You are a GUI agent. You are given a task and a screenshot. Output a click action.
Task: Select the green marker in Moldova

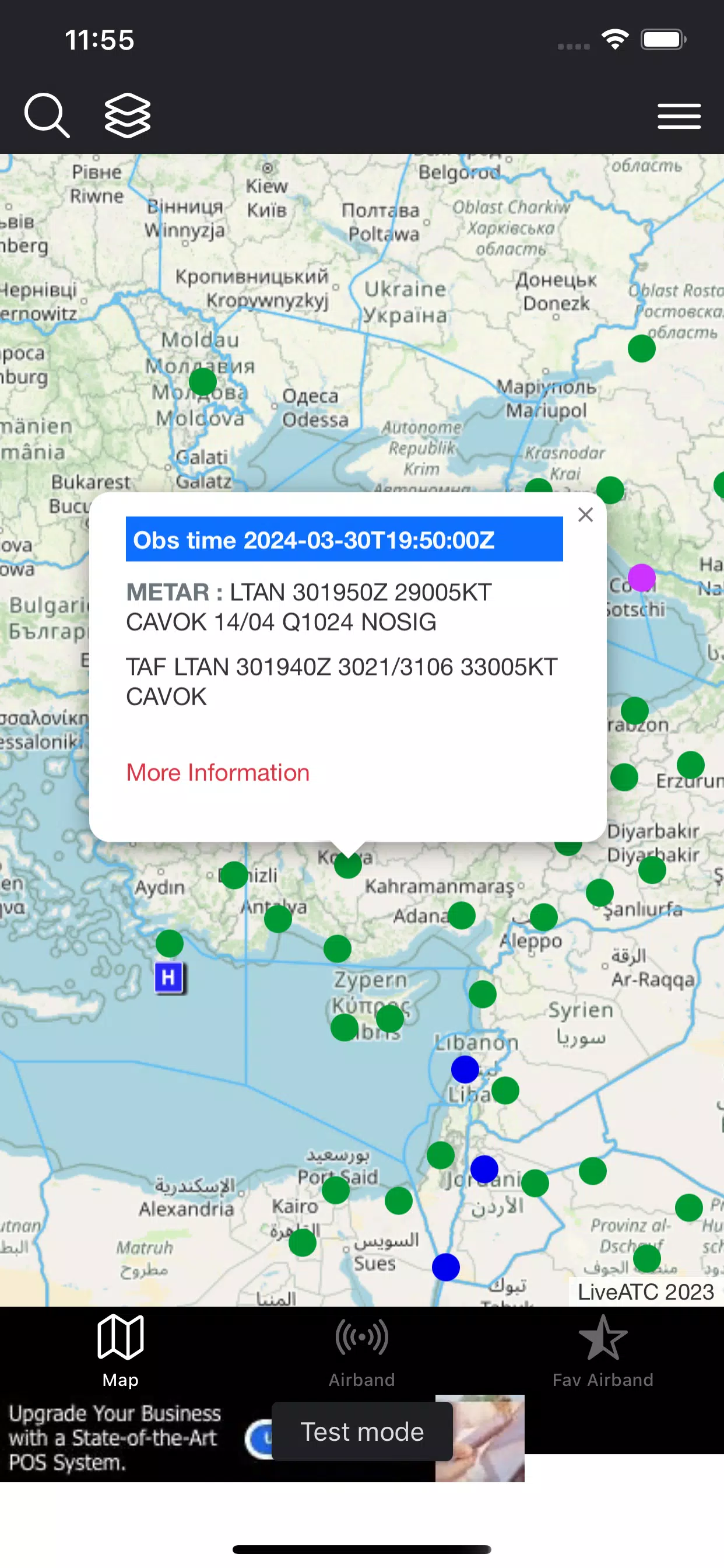tap(203, 382)
